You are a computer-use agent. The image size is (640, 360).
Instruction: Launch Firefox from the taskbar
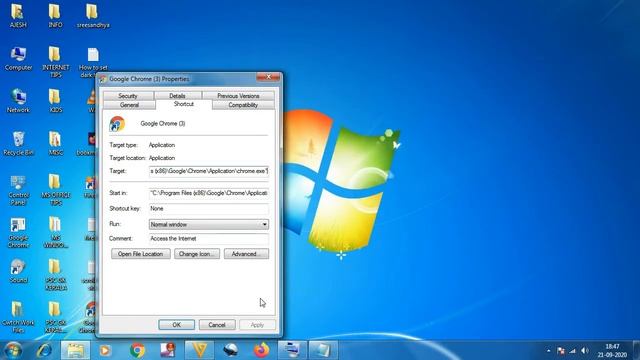[261, 350]
